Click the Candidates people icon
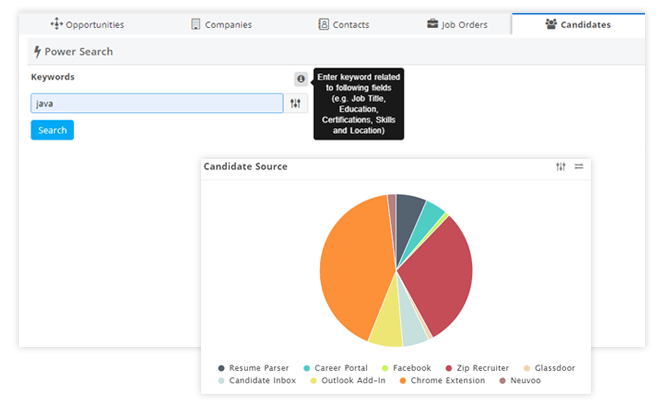 (551, 24)
